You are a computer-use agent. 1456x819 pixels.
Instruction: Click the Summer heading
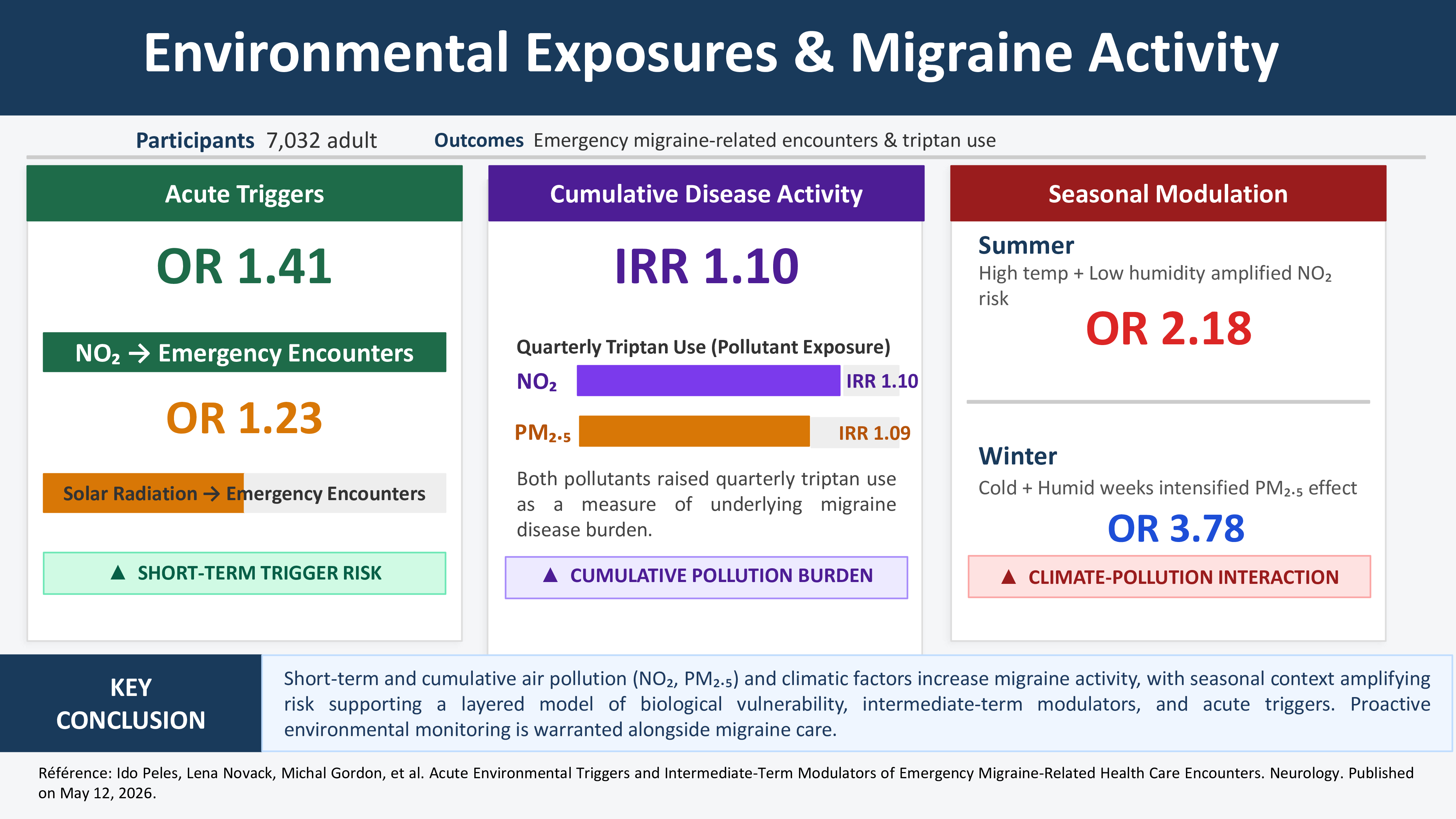1026,245
